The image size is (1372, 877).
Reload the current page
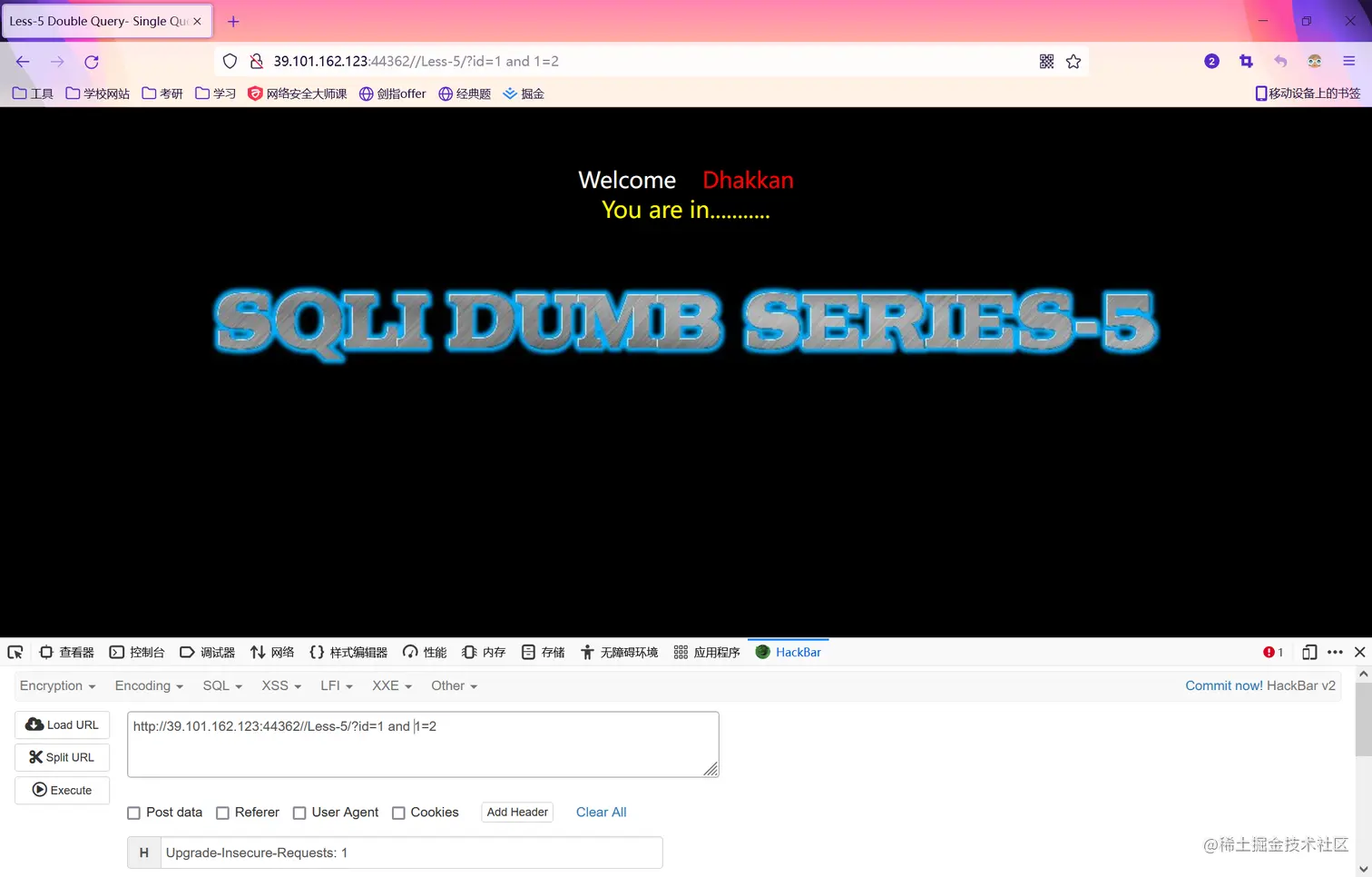[91, 61]
